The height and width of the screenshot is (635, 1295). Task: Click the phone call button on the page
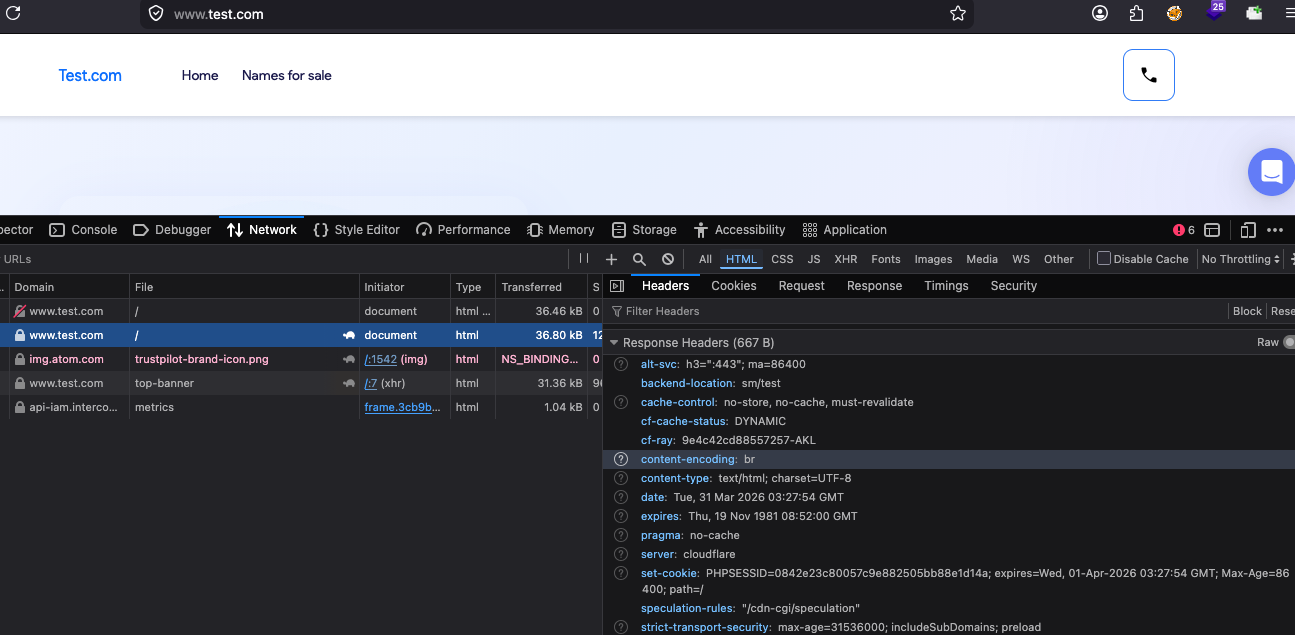(1148, 75)
